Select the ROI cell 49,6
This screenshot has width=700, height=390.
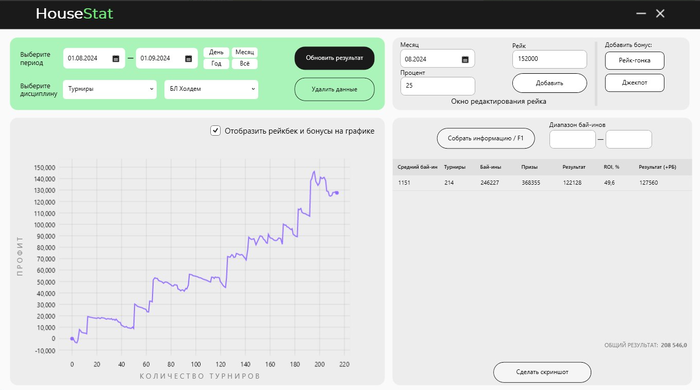[609, 183]
